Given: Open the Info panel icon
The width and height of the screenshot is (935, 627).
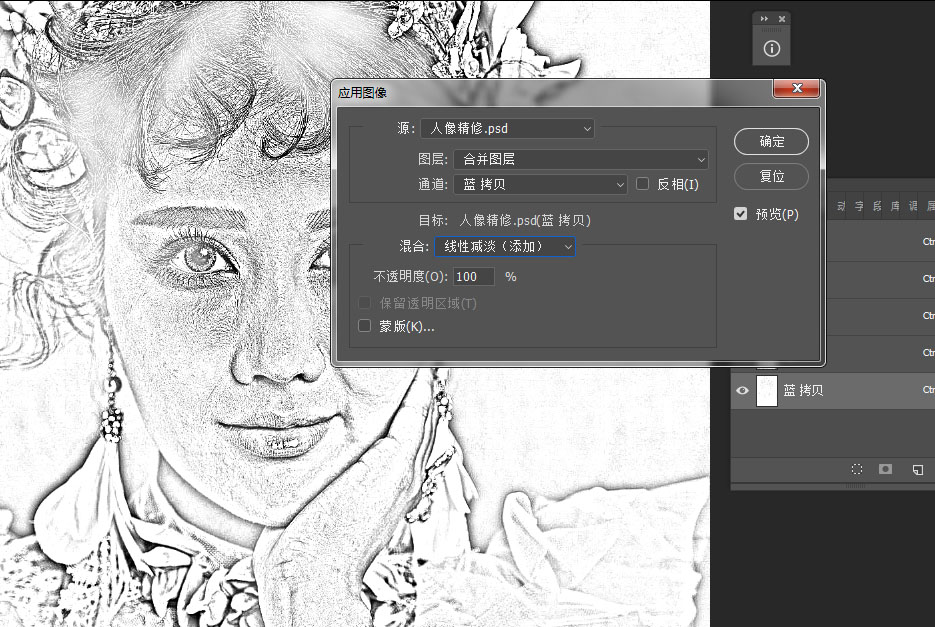Looking at the screenshot, I should pyautogui.click(x=772, y=48).
